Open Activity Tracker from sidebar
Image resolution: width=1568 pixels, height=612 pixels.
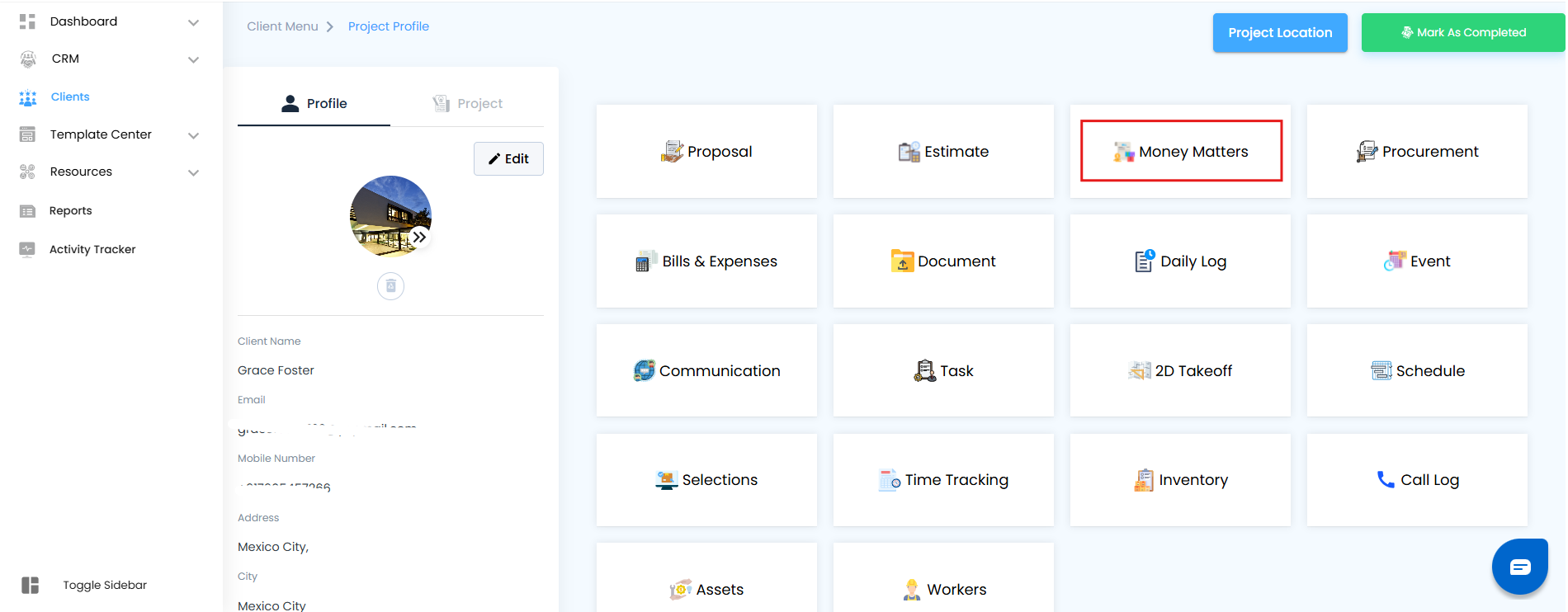tap(92, 250)
